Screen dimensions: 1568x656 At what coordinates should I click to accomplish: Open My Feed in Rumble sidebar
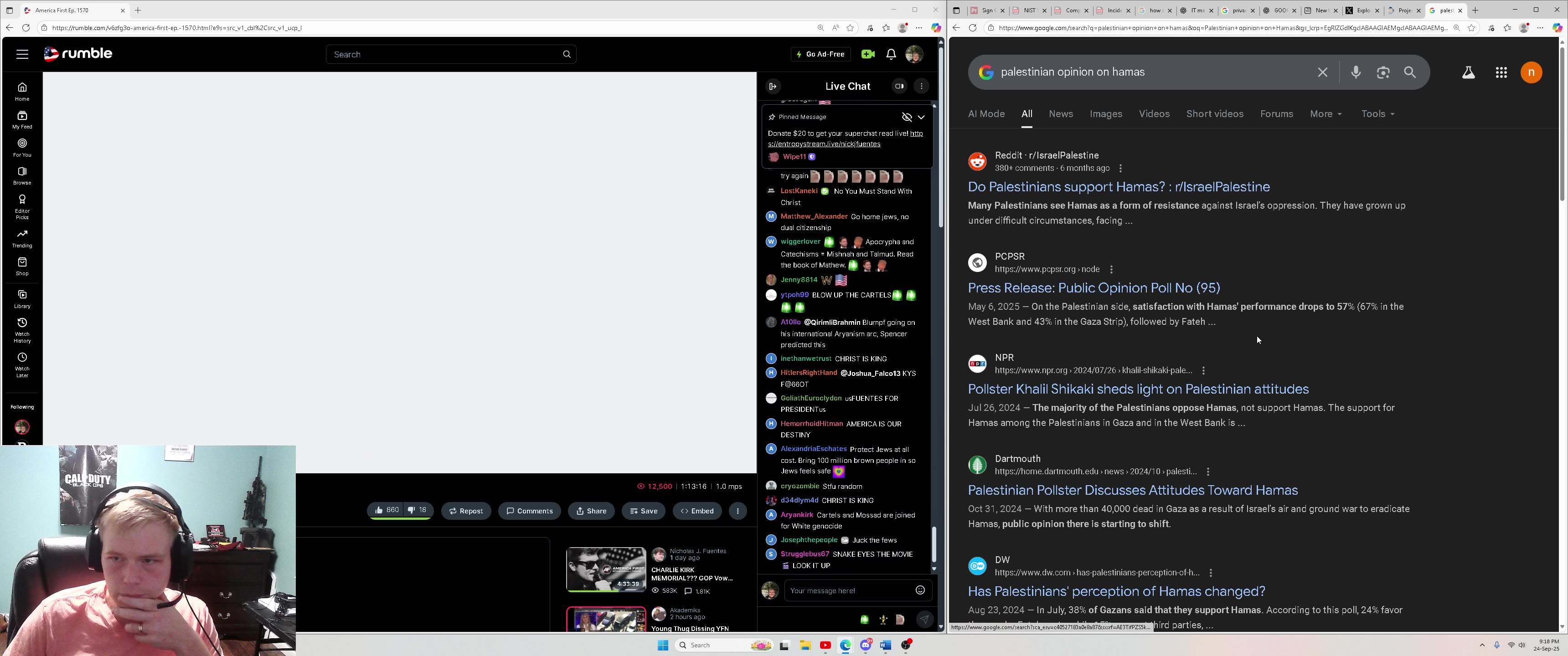[x=22, y=120]
